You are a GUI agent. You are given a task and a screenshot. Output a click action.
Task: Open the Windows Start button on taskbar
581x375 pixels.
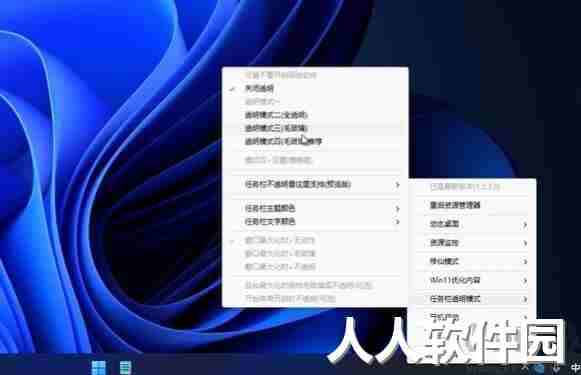[99, 367]
